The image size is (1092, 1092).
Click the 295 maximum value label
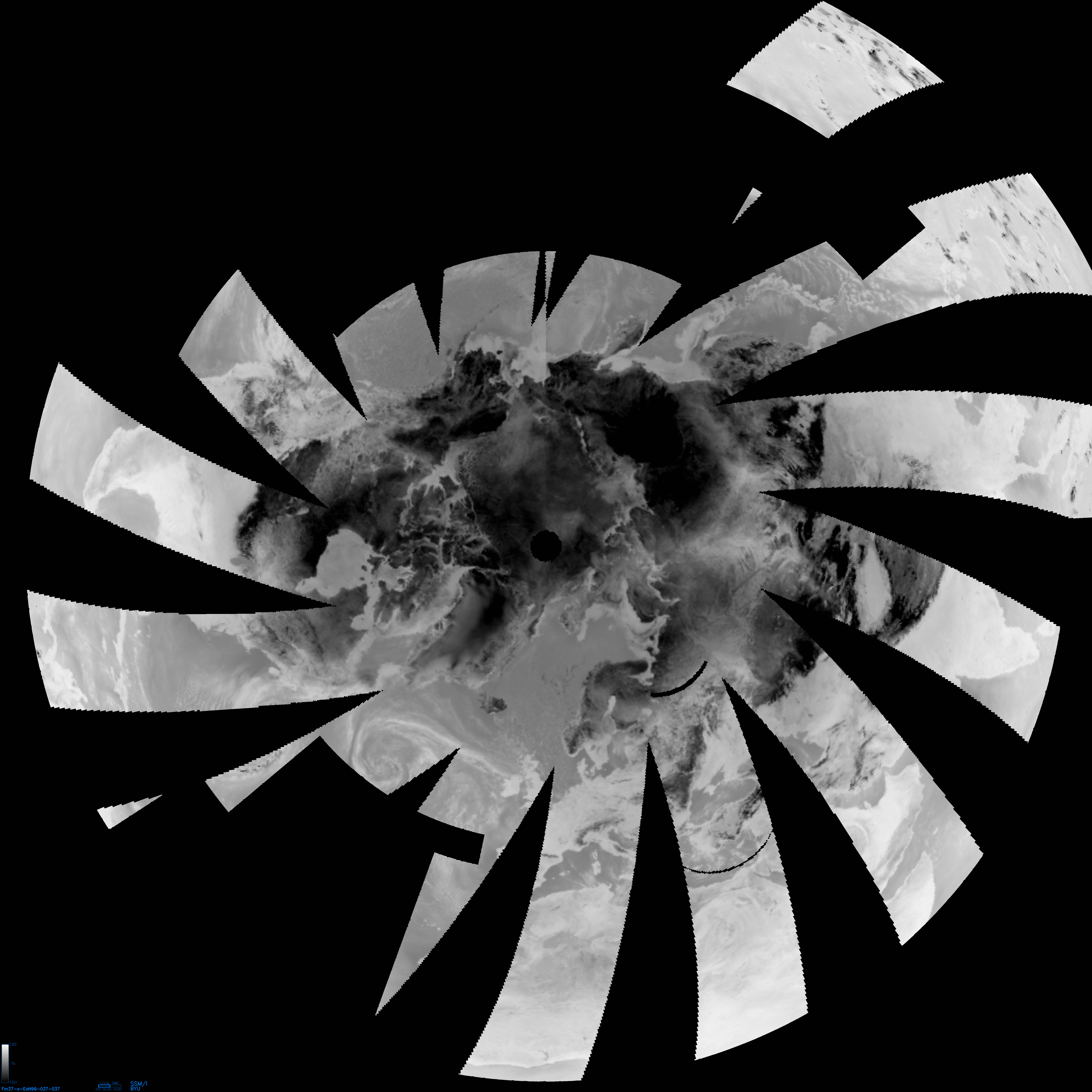click(x=13, y=1045)
